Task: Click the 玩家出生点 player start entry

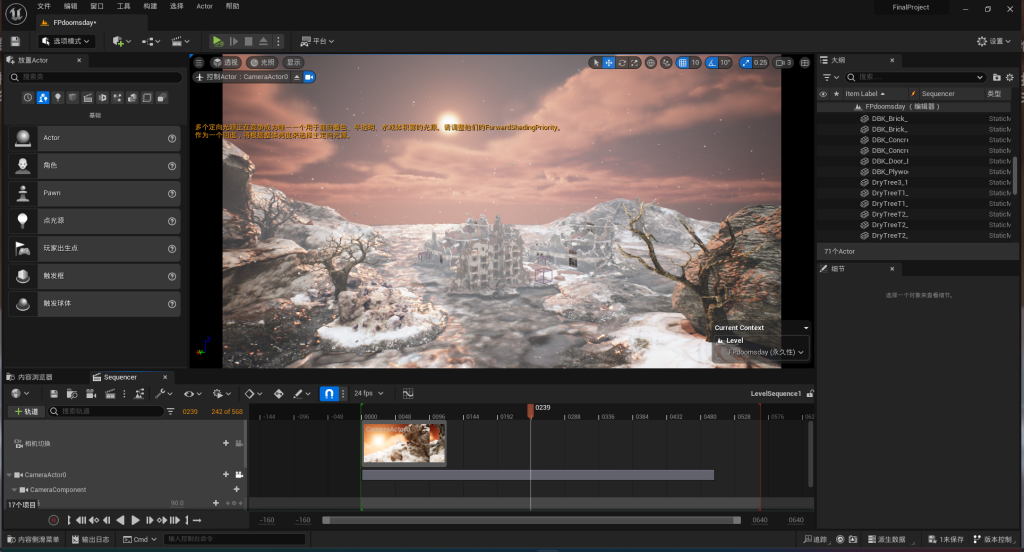Action: pos(95,248)
